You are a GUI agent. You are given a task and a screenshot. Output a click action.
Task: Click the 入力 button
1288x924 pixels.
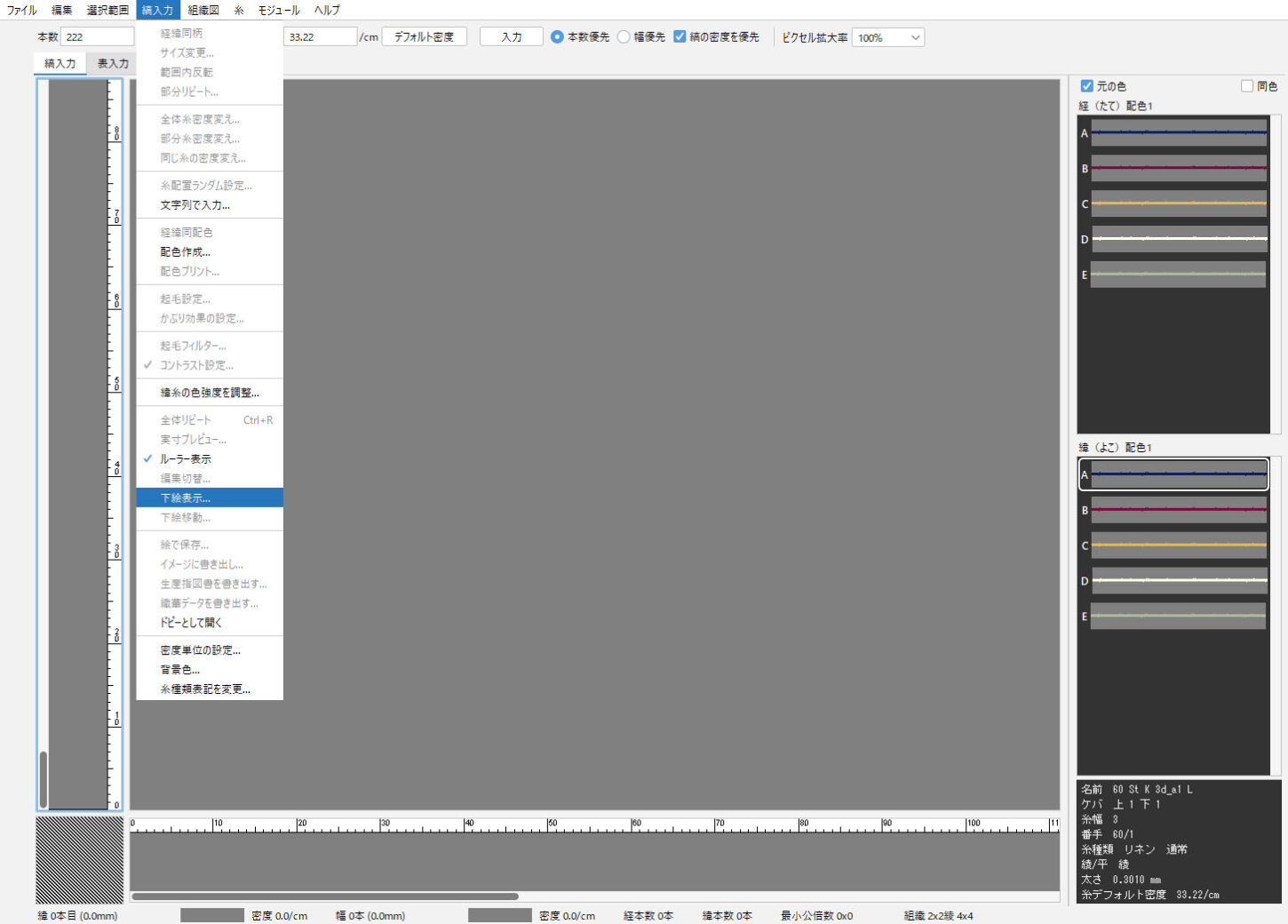511,37
